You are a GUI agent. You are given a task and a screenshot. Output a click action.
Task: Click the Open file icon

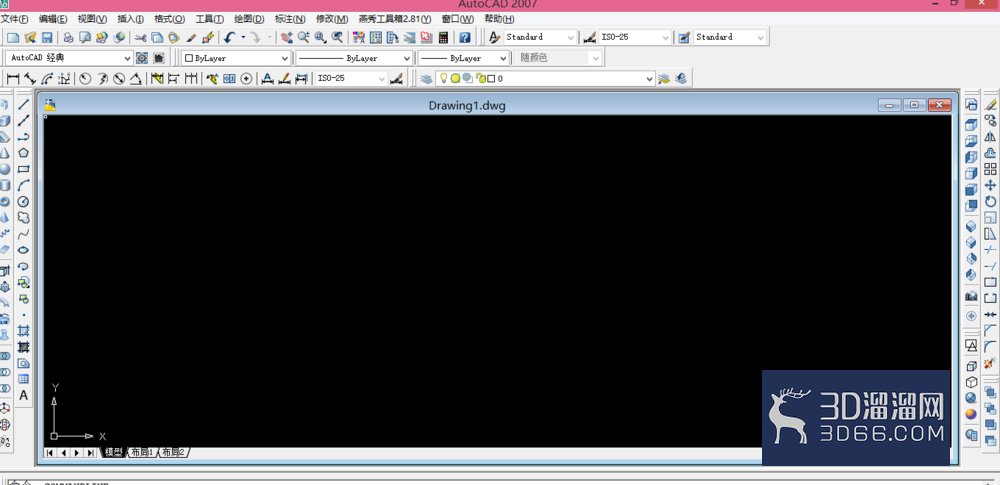coord(30,38)
